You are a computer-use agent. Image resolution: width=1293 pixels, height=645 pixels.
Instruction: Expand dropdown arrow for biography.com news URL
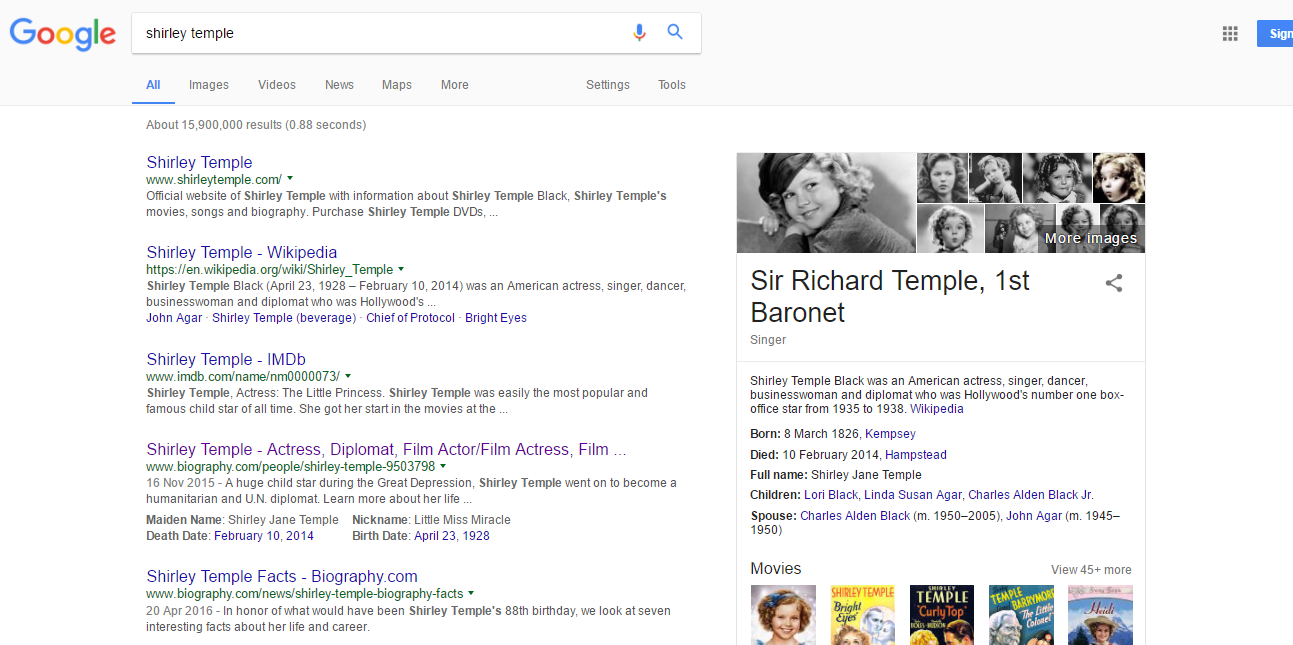471,592
